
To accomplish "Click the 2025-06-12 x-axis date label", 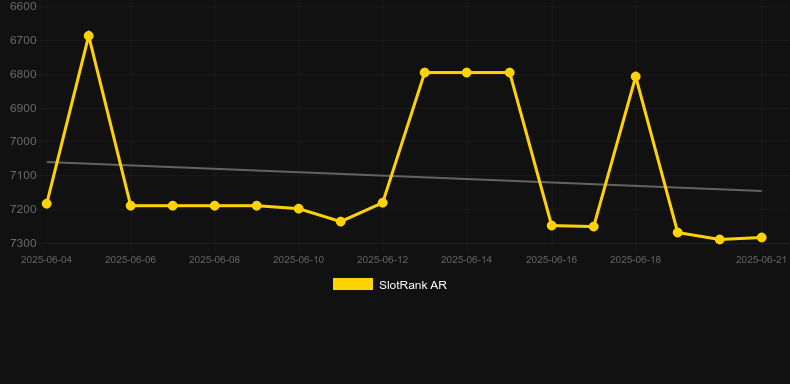I will coord(382,260).
